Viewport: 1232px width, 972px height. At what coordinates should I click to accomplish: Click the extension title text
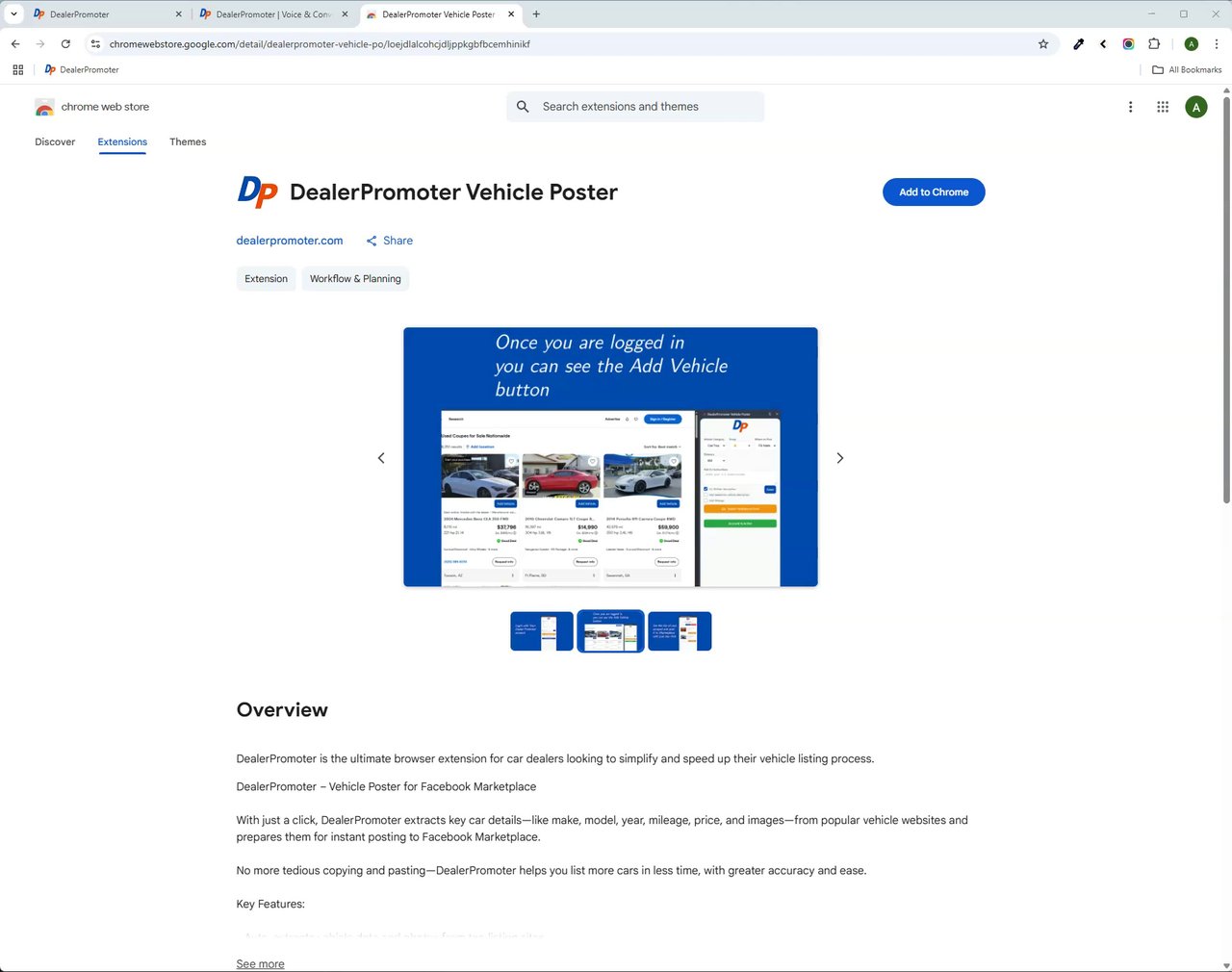coord(453,192)
